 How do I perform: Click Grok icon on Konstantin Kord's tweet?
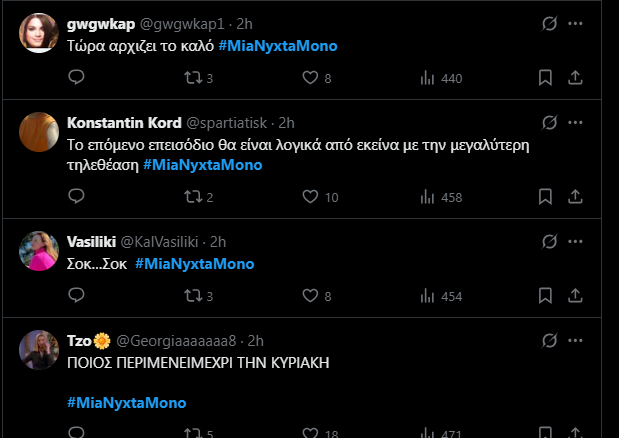tap(547, 123)
